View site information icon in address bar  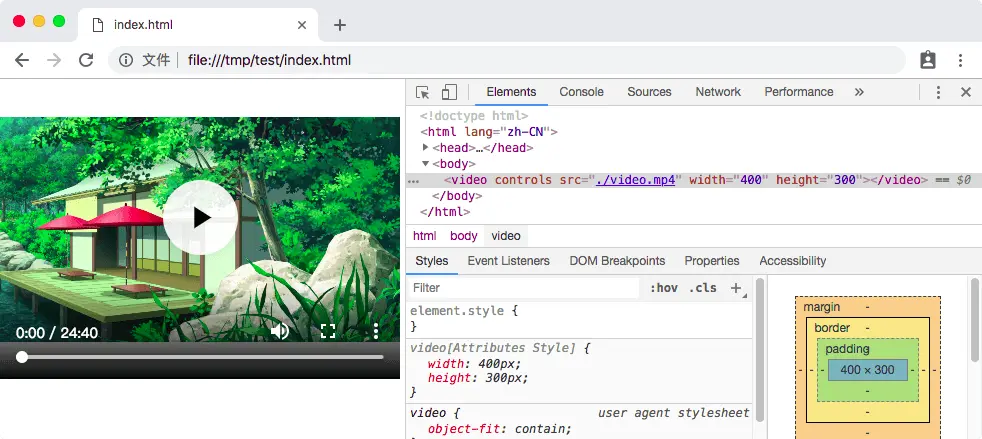[126, 60]
